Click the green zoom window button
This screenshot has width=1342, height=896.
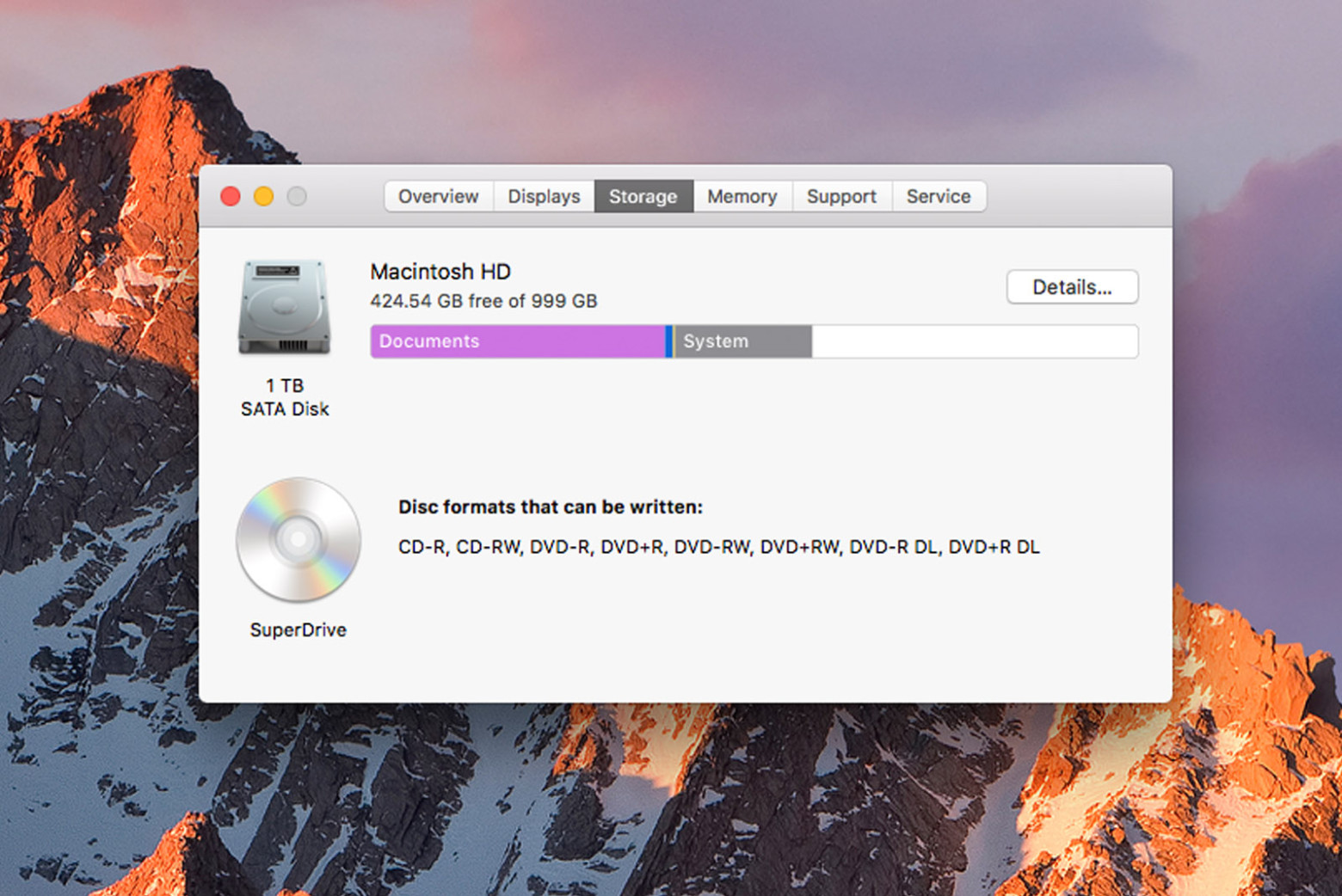click(x=297, y=196)
